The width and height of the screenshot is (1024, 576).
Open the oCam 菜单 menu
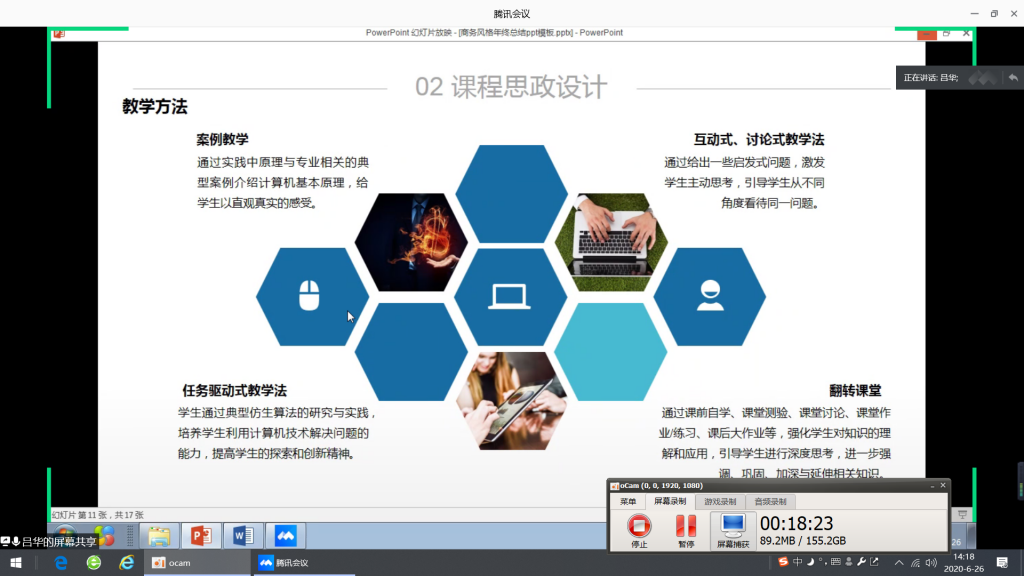tap(627, 501)
